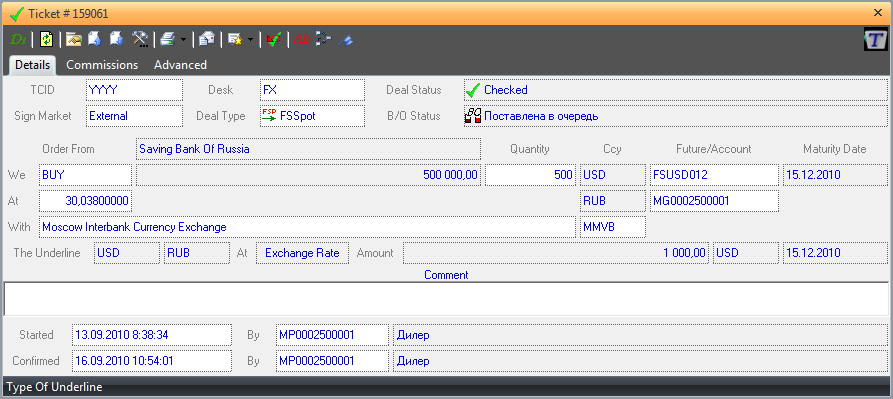893x399 pixels.
Task: Click the printer icon
Action: (x=167, y=39)
